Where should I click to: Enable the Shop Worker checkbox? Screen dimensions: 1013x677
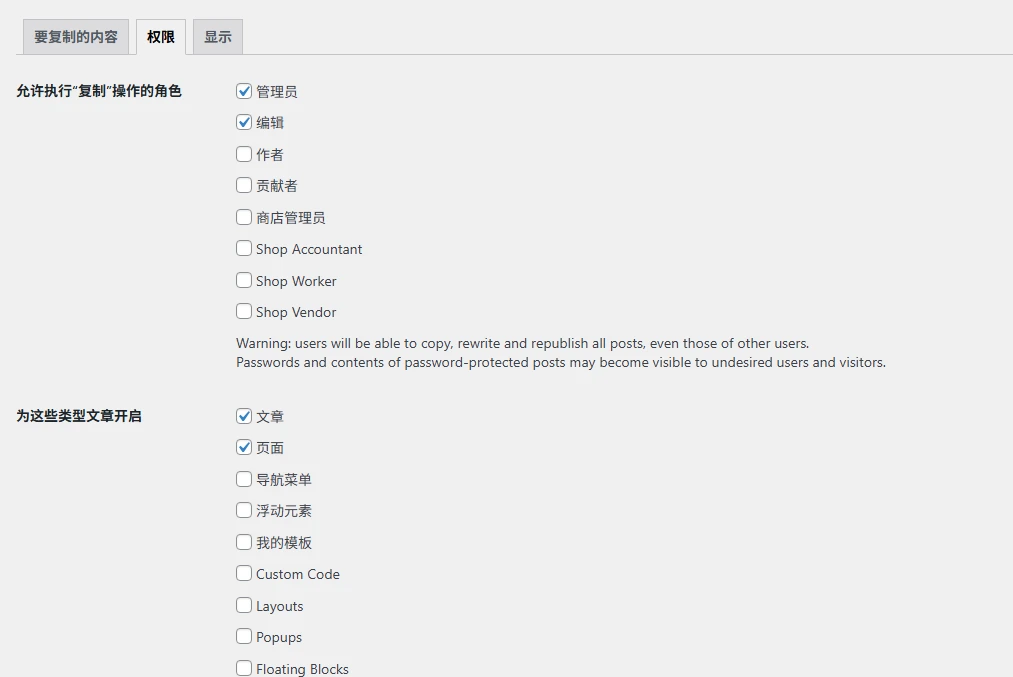coord(244,280)
